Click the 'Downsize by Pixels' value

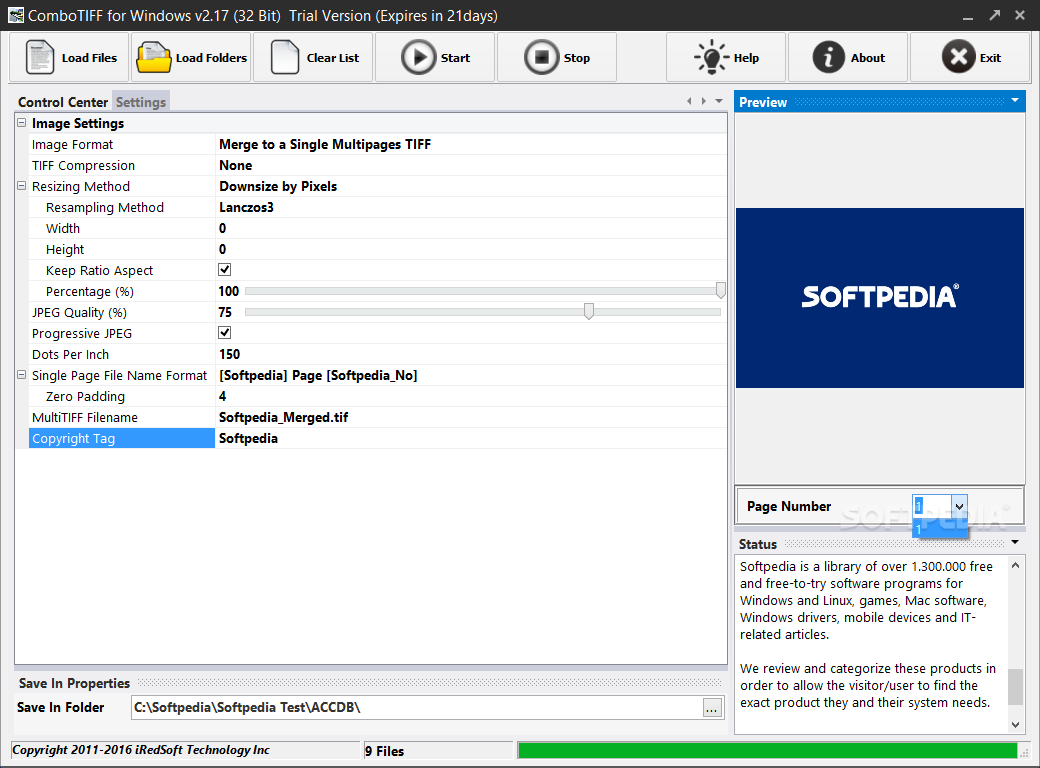tap(278, 186)
